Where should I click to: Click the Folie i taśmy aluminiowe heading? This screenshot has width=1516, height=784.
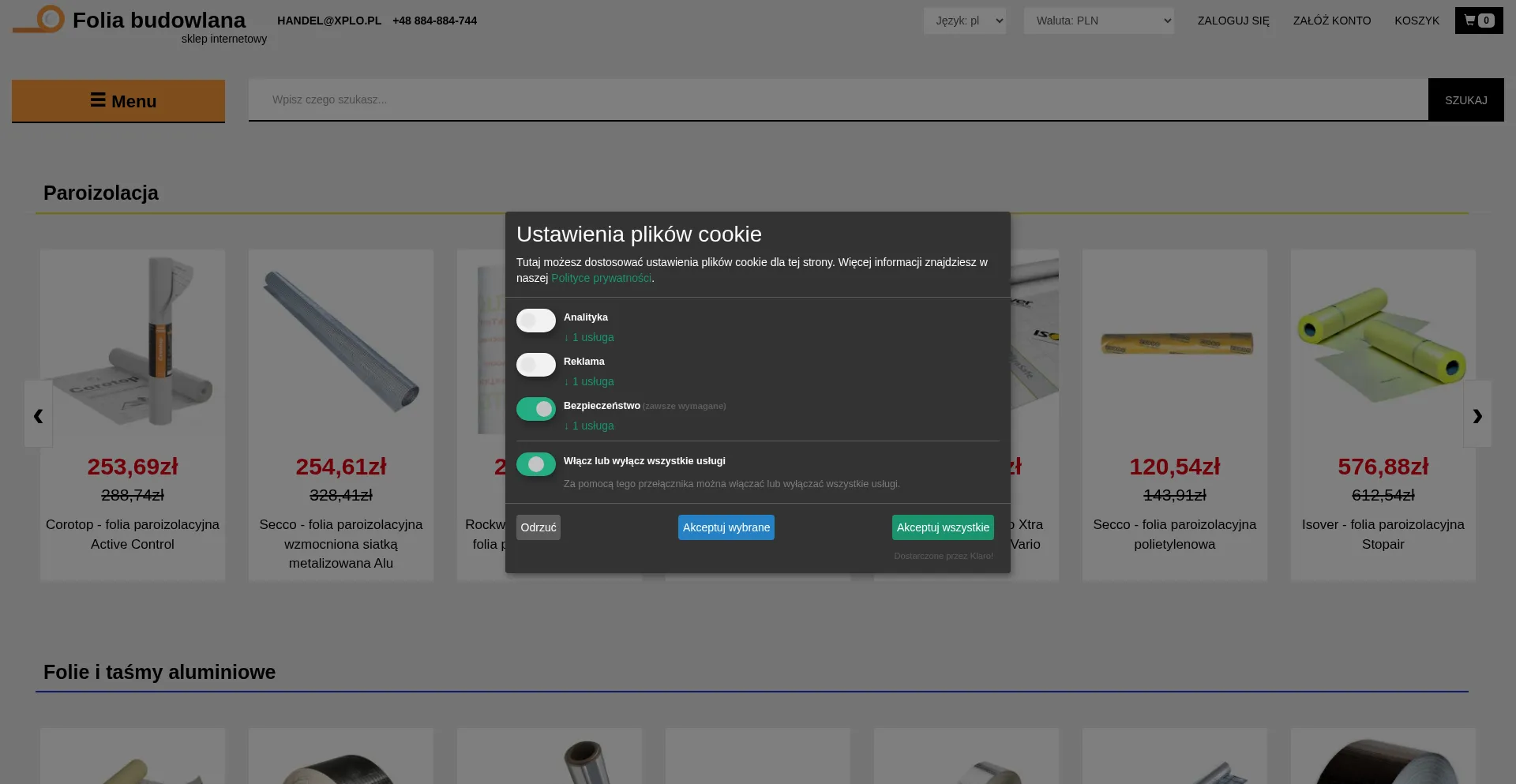(x=159, y=672)
